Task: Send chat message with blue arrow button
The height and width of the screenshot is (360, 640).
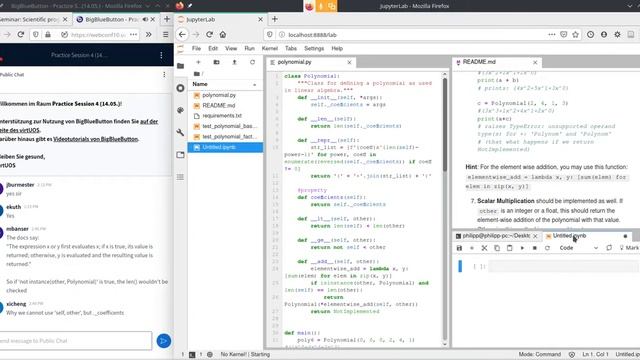Action: pos(164,341)
